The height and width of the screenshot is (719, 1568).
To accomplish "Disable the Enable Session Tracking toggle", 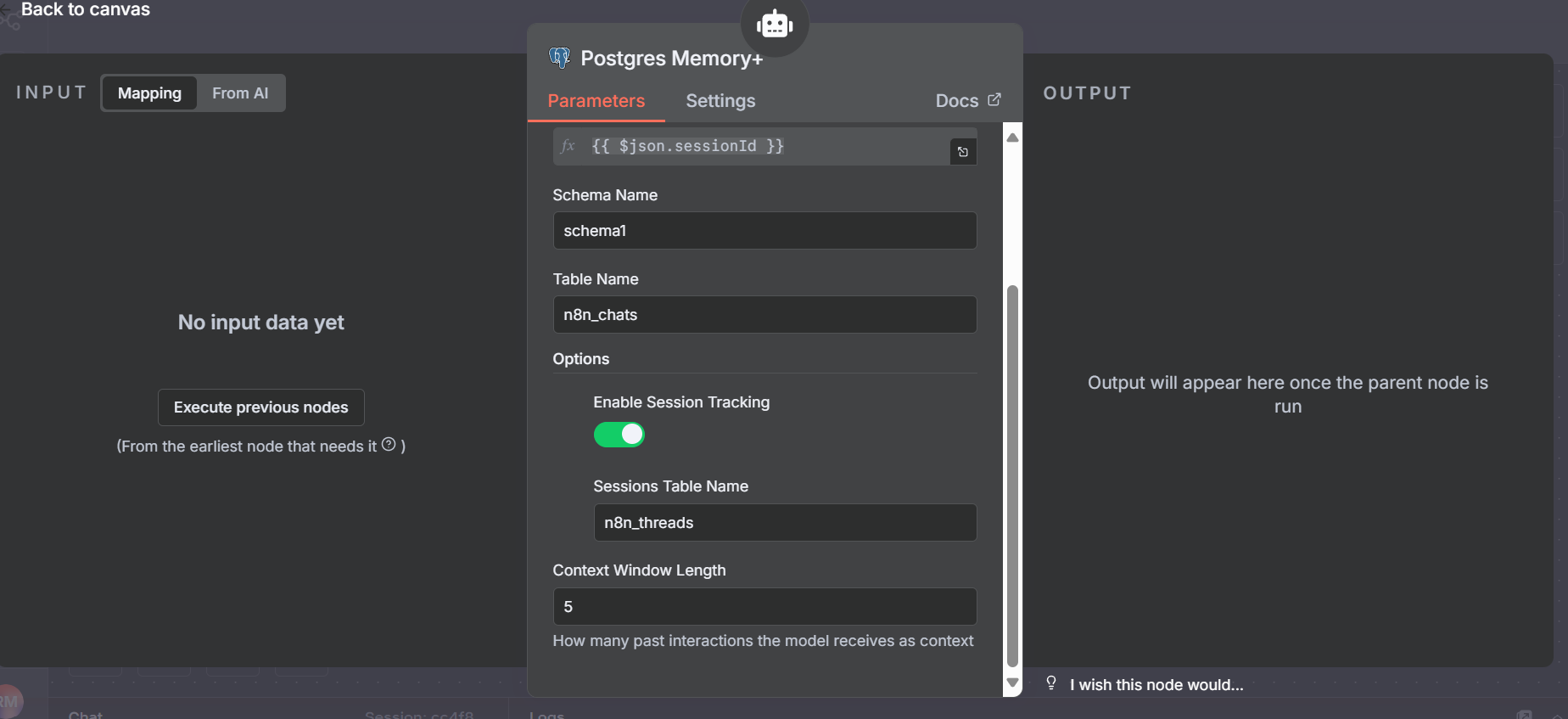I will (619, 435).
